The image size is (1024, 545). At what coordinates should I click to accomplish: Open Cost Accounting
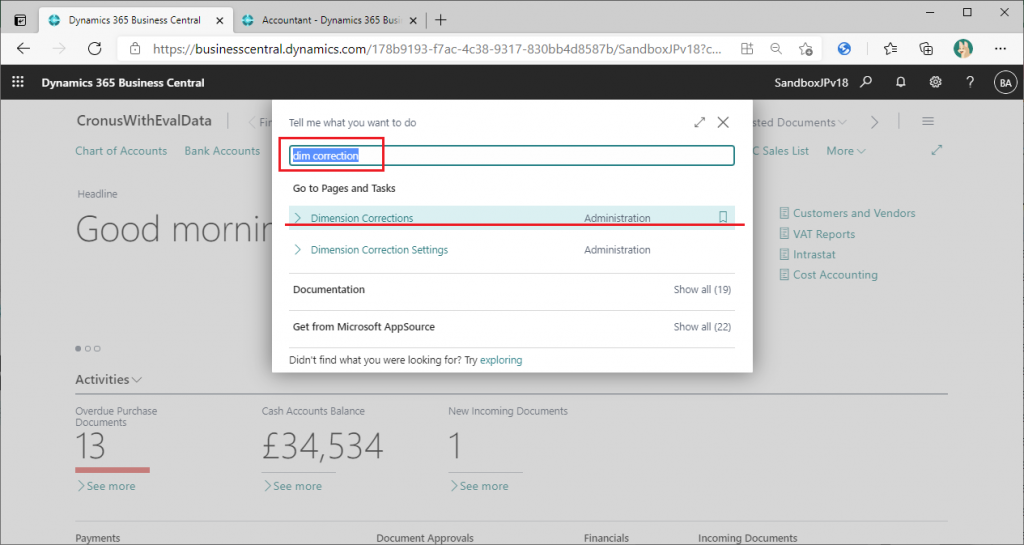(x=829, y=275)
